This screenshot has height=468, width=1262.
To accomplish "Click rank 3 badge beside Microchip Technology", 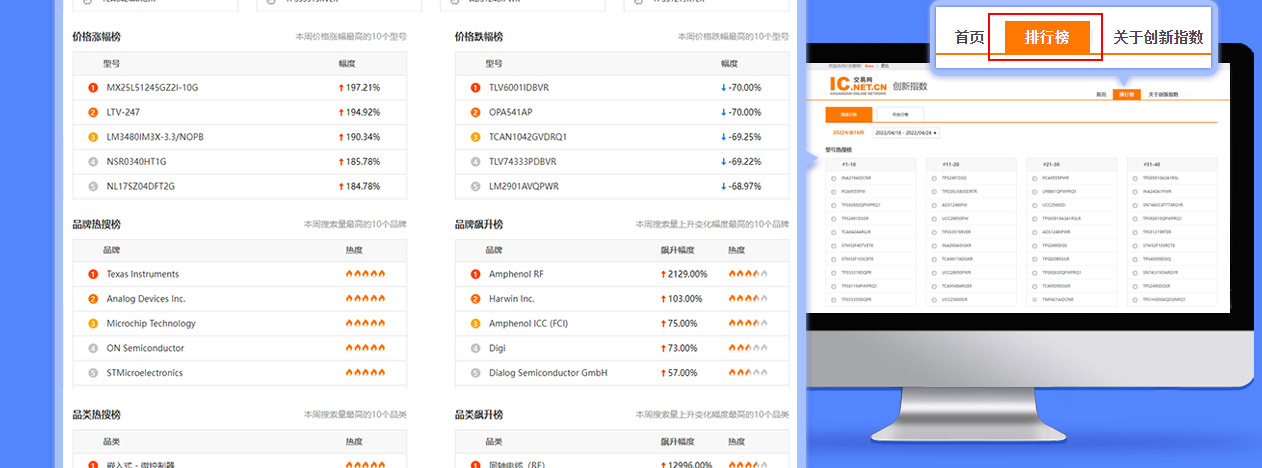I will (93, 323).
